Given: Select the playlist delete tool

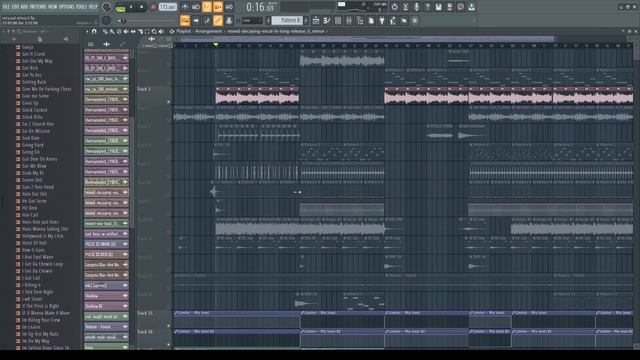Looking at the screenshot, I should point(119,31).
